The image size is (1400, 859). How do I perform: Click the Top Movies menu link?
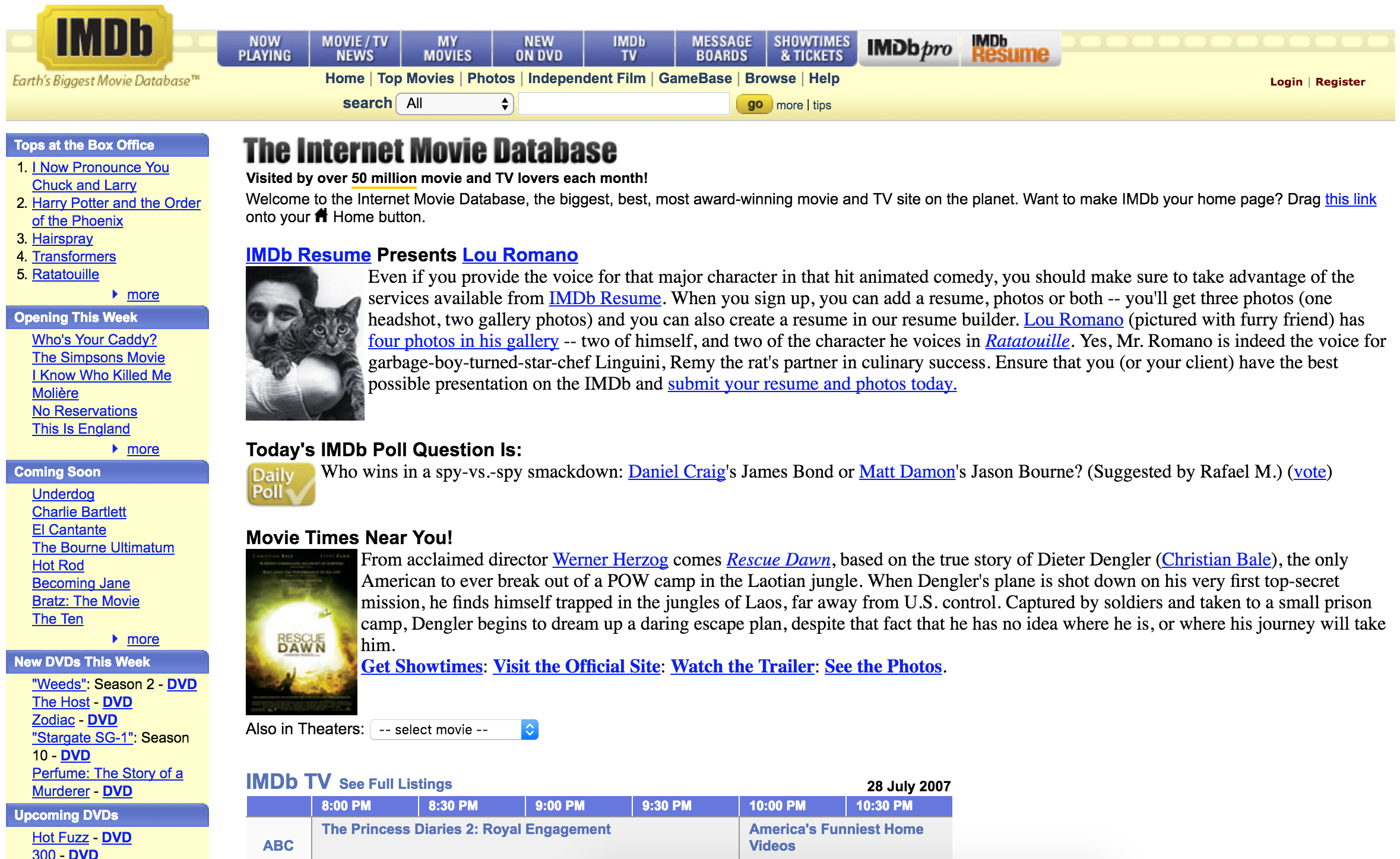pyautogui.click(x=416, y=78)
